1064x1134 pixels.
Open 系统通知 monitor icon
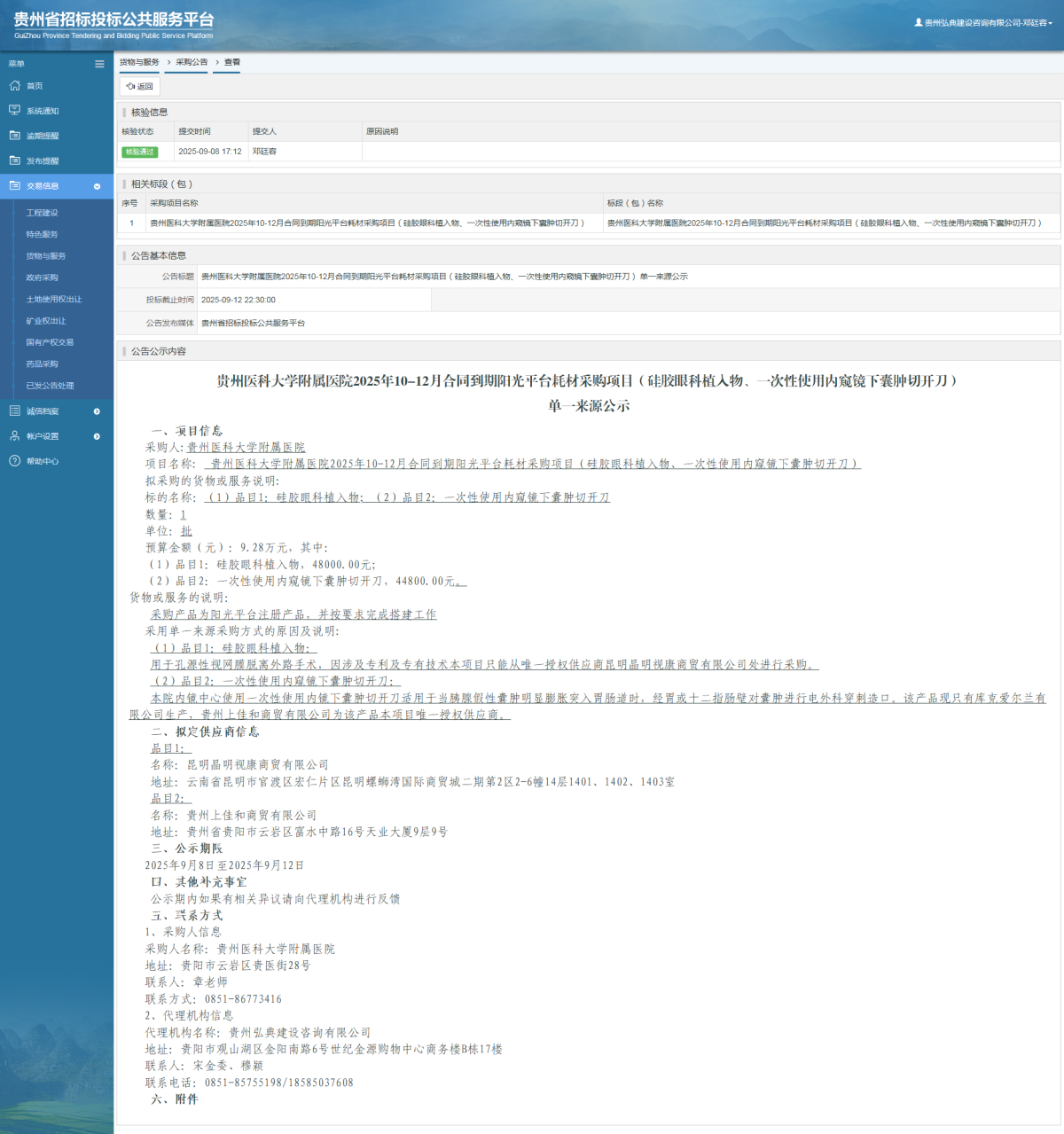[14, 111]
